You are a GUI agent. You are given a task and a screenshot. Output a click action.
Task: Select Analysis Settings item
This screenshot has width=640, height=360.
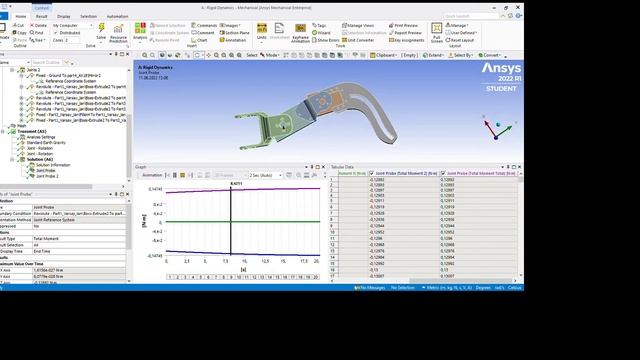41,137
